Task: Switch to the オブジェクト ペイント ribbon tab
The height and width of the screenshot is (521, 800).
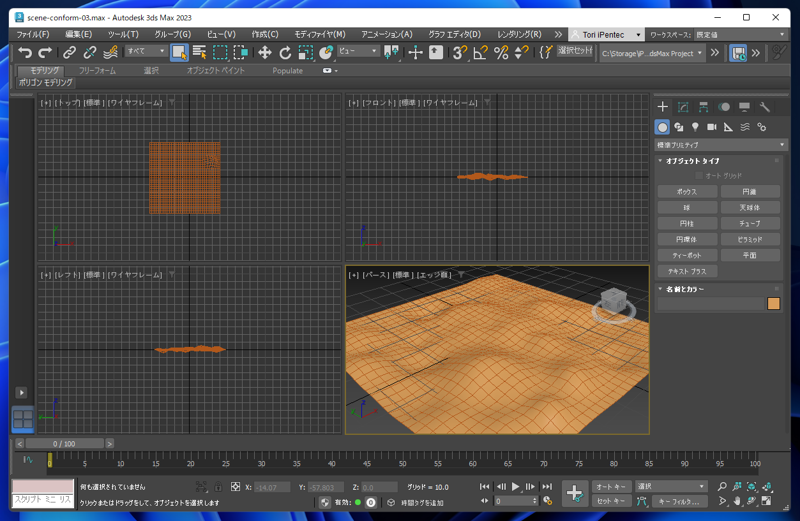Action: pyautogui.click(x=215, y=70)
